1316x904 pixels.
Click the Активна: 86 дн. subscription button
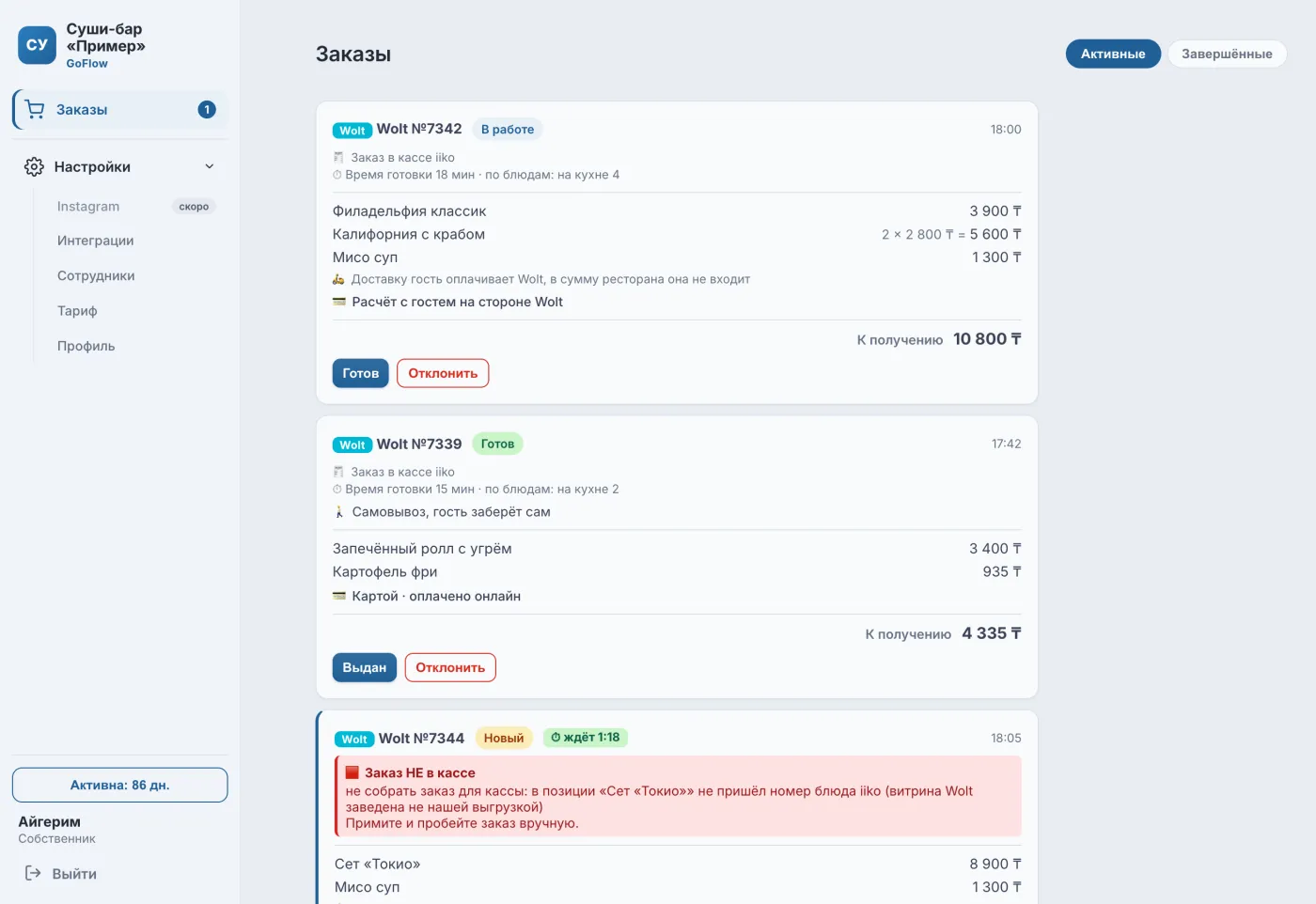click(120, 785)
